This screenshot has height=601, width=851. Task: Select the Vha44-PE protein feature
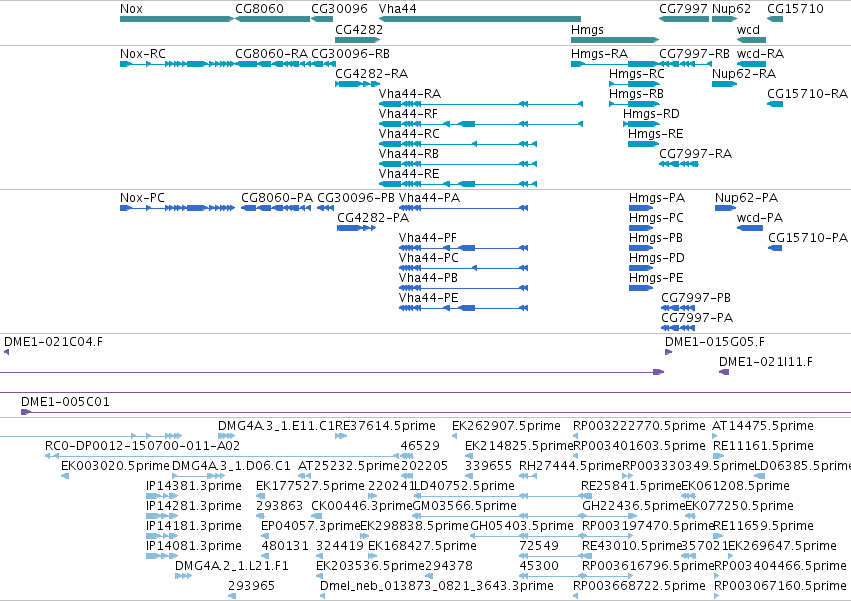(463, 308)
